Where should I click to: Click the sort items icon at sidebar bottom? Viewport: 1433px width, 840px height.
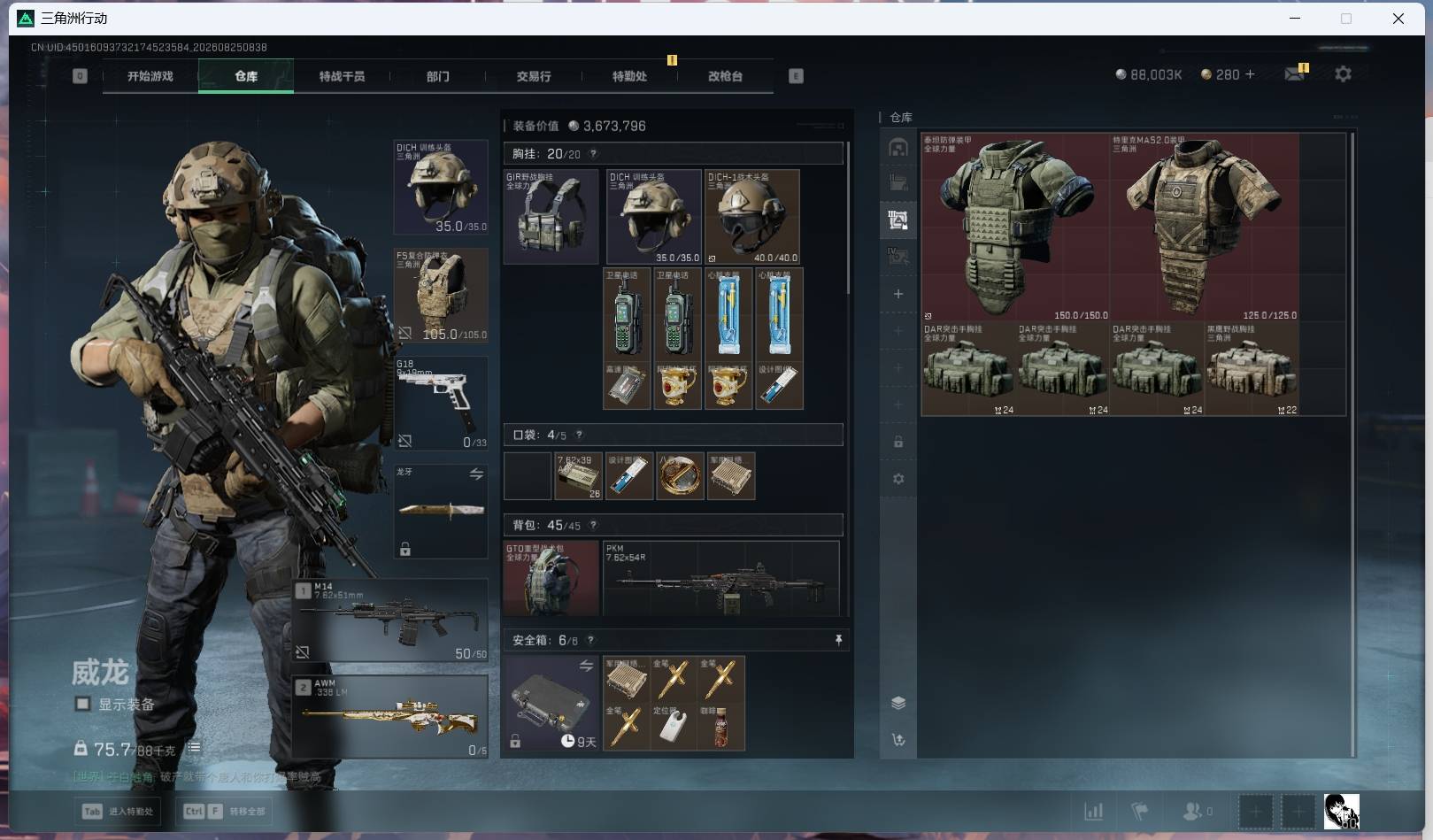pos(898,740)
